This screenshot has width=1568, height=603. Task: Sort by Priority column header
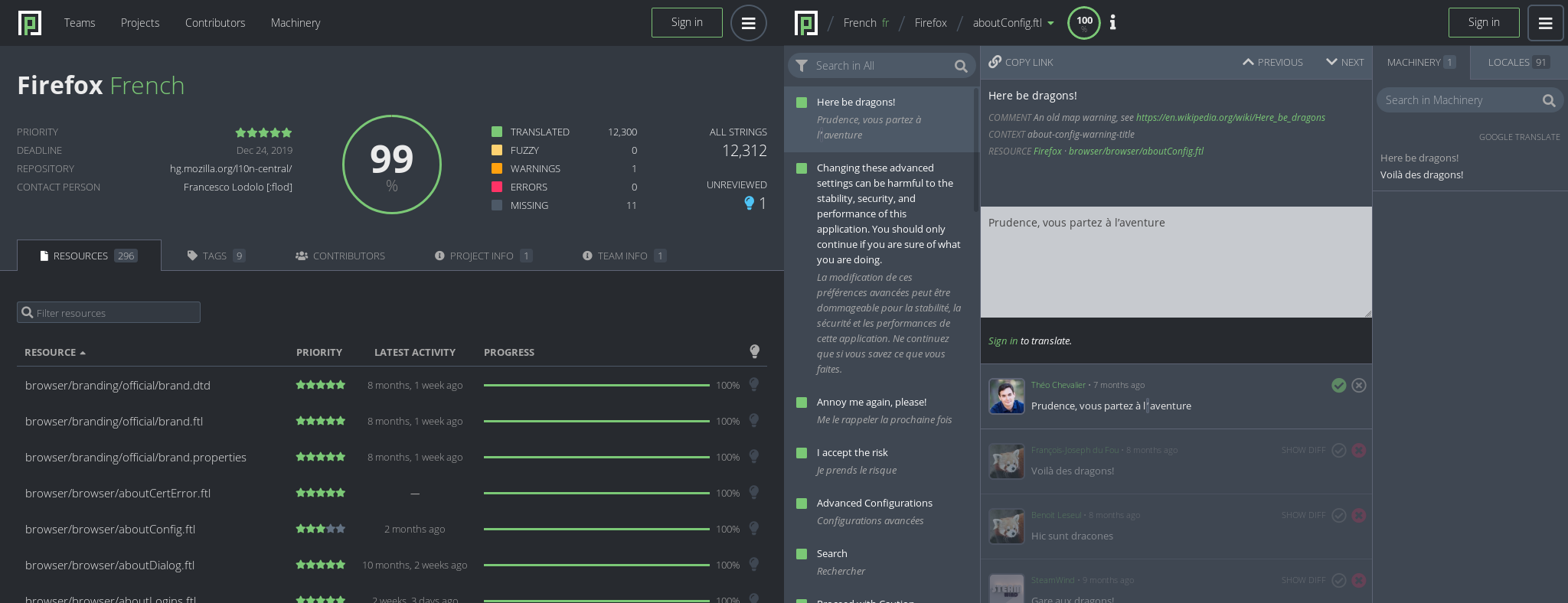click(319, 352)
